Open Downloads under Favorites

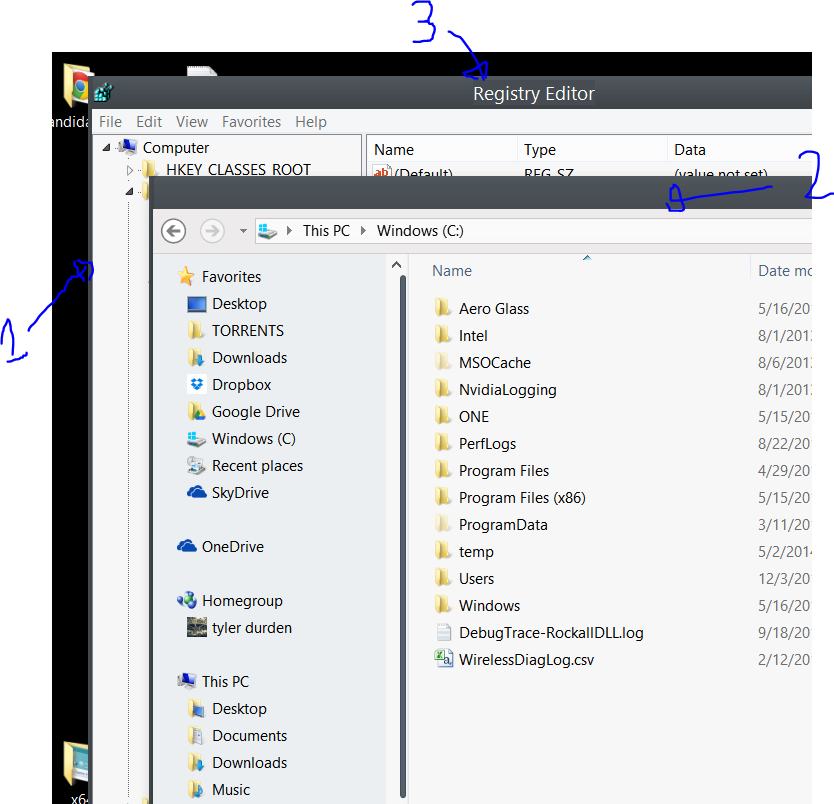click(x=249, y=358)
